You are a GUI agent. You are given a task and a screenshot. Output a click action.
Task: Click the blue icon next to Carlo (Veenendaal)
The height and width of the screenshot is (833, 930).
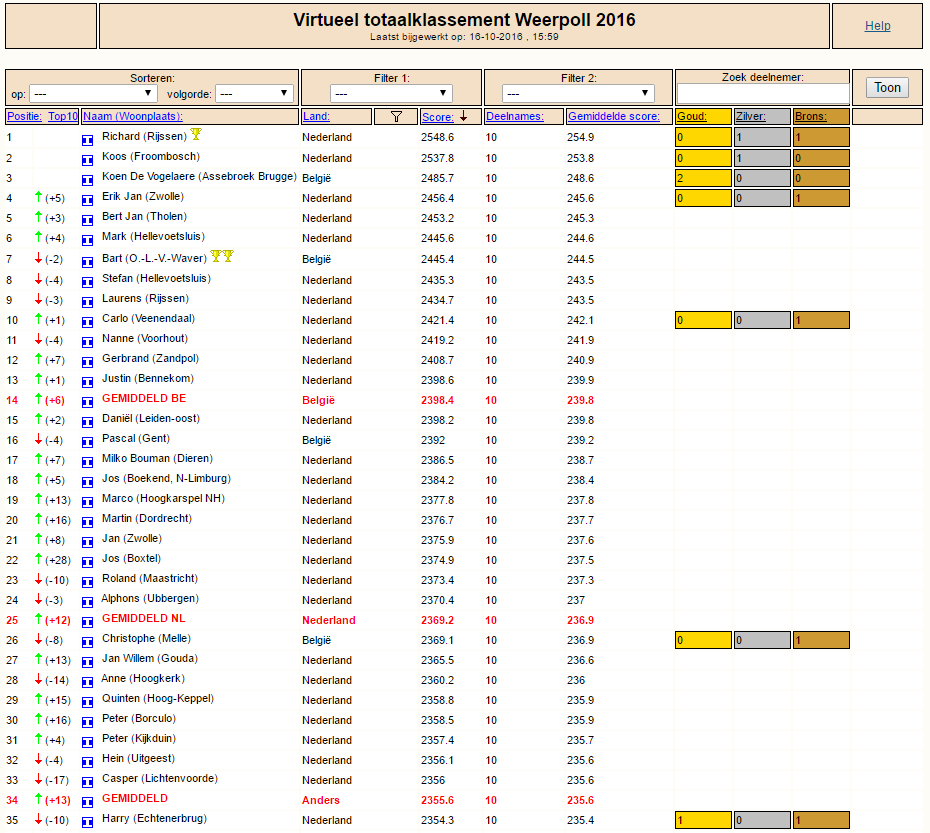(87, 322)
